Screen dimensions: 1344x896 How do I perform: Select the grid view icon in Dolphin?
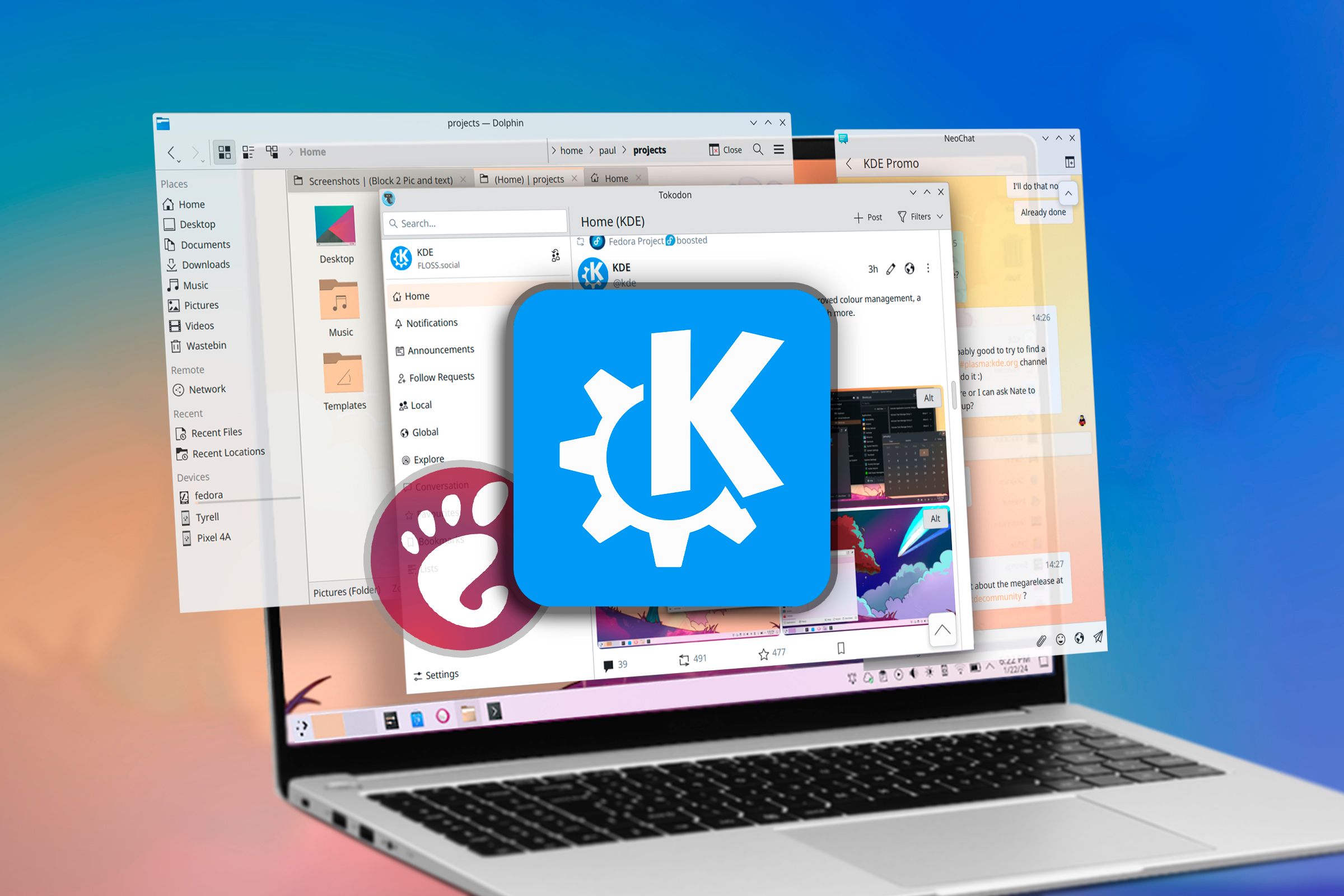[221, 150]
